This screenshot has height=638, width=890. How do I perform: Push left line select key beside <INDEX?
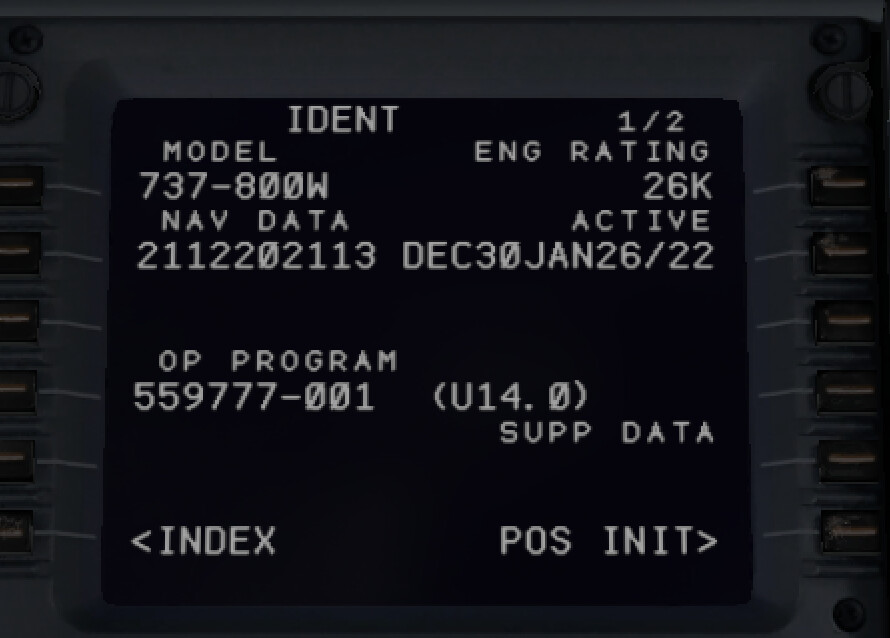click(15, 531)
